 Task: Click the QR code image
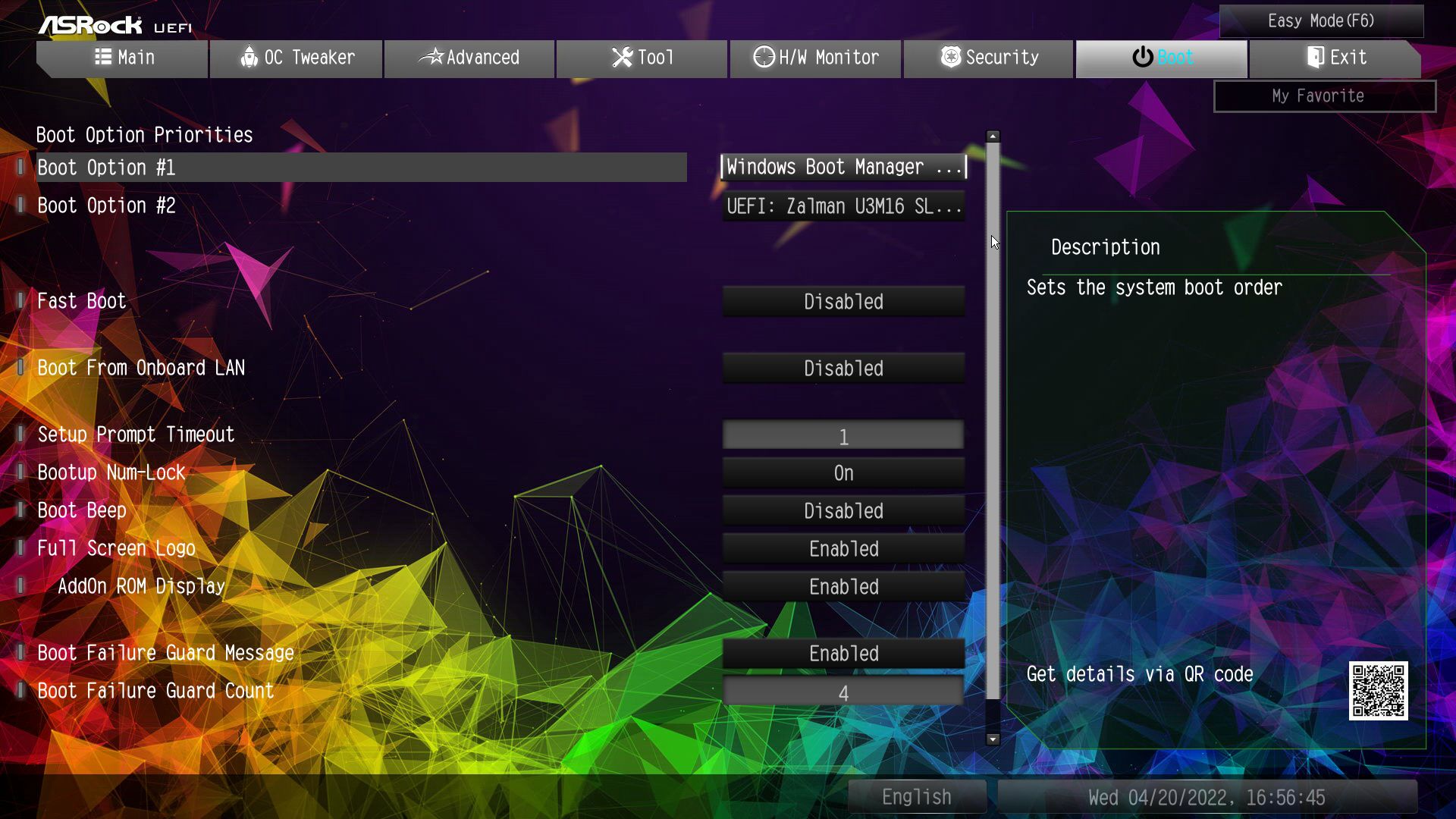pos(1378,690)
